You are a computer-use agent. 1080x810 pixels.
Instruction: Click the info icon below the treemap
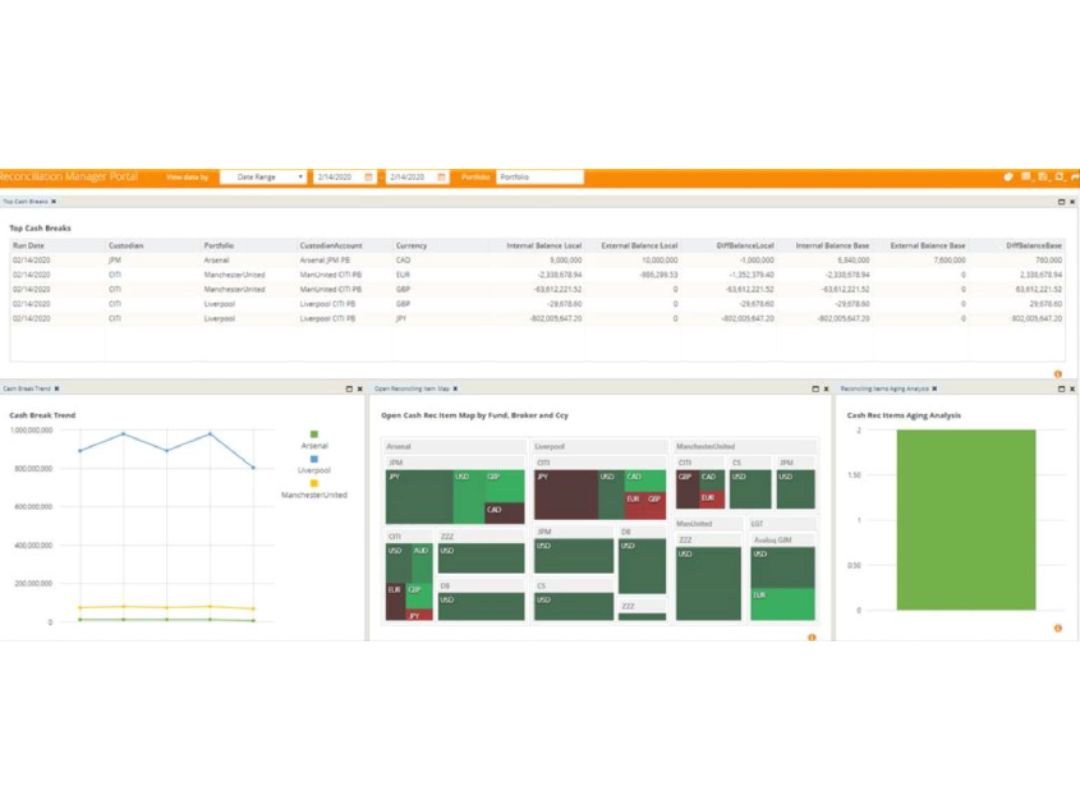point(812,637)
